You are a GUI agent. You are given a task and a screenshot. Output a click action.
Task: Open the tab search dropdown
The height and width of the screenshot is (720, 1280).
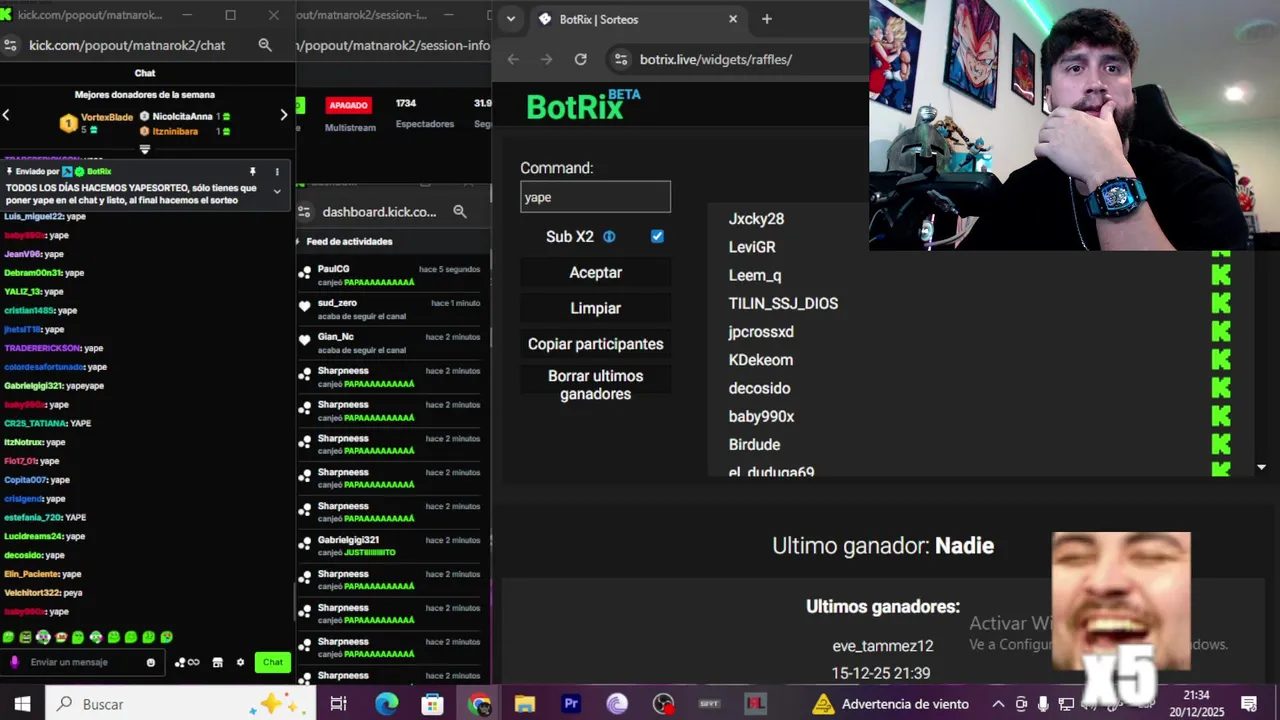pos(511,19)
